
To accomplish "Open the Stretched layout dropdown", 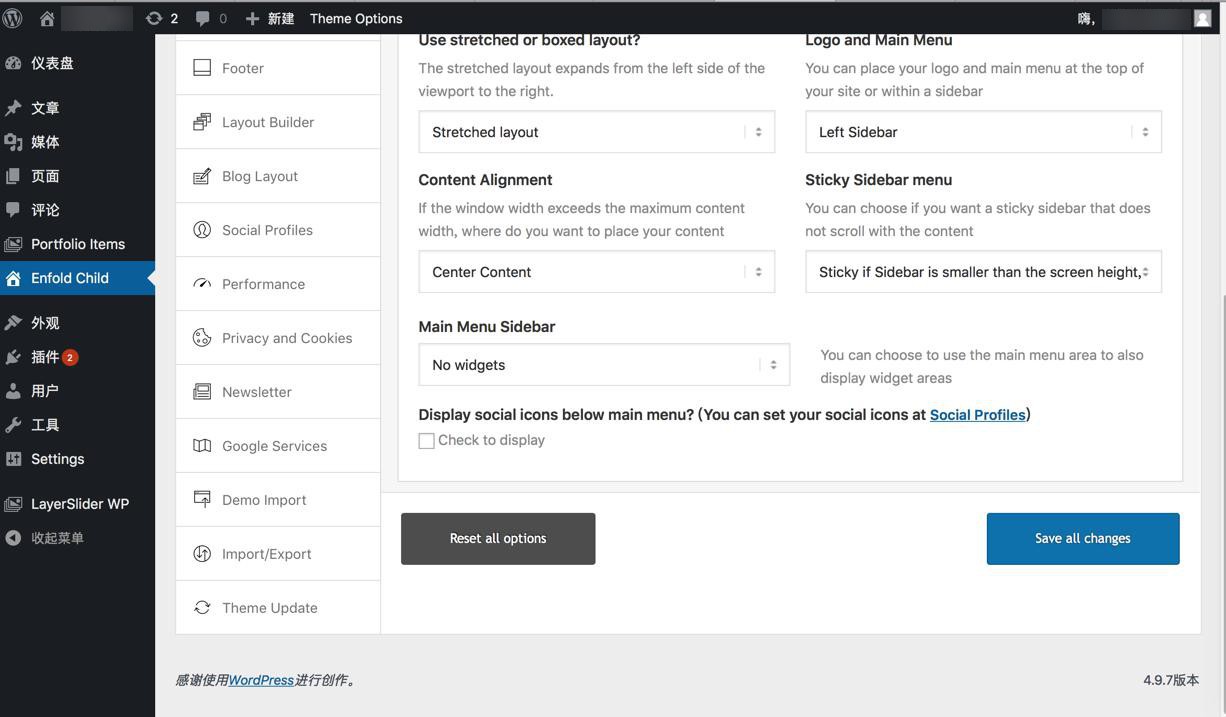I will point(596,132).
